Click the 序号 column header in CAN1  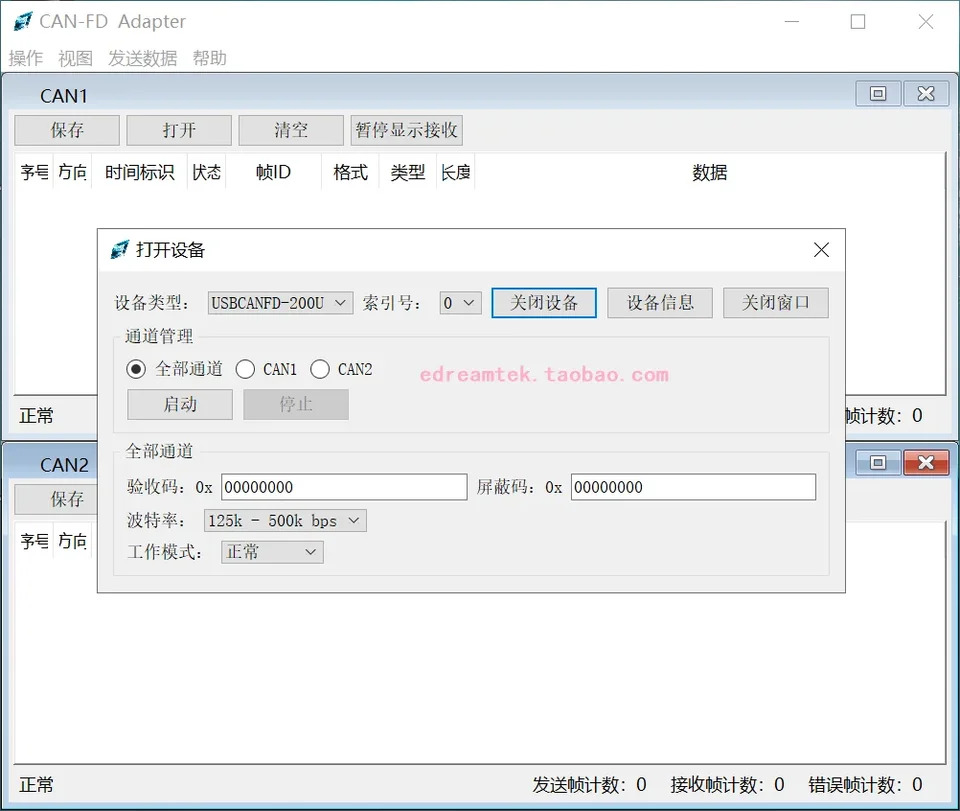34,173
